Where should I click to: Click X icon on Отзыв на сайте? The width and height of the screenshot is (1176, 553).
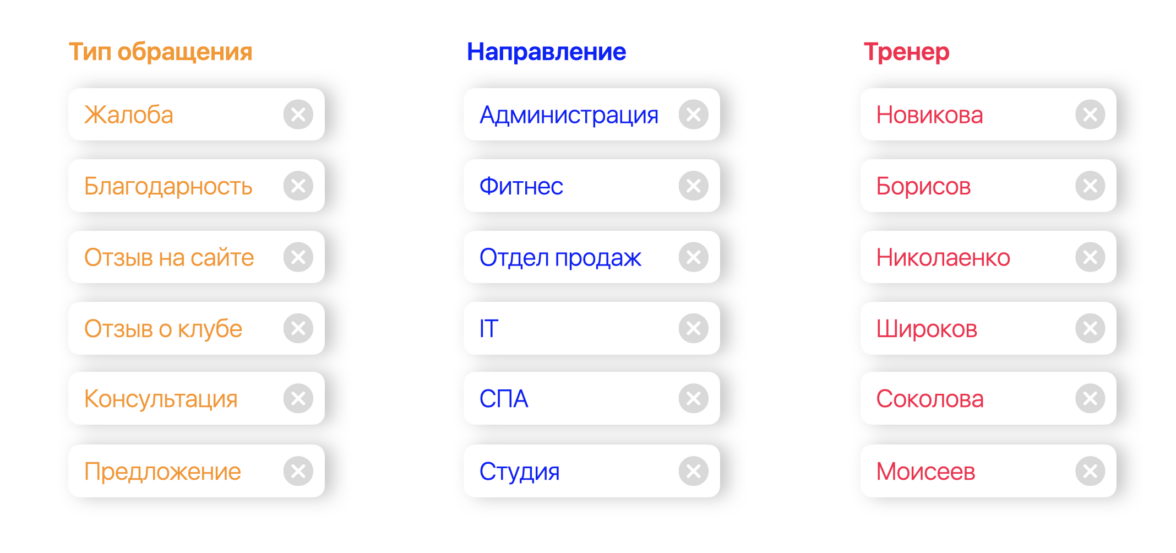[x=298, y=258]
